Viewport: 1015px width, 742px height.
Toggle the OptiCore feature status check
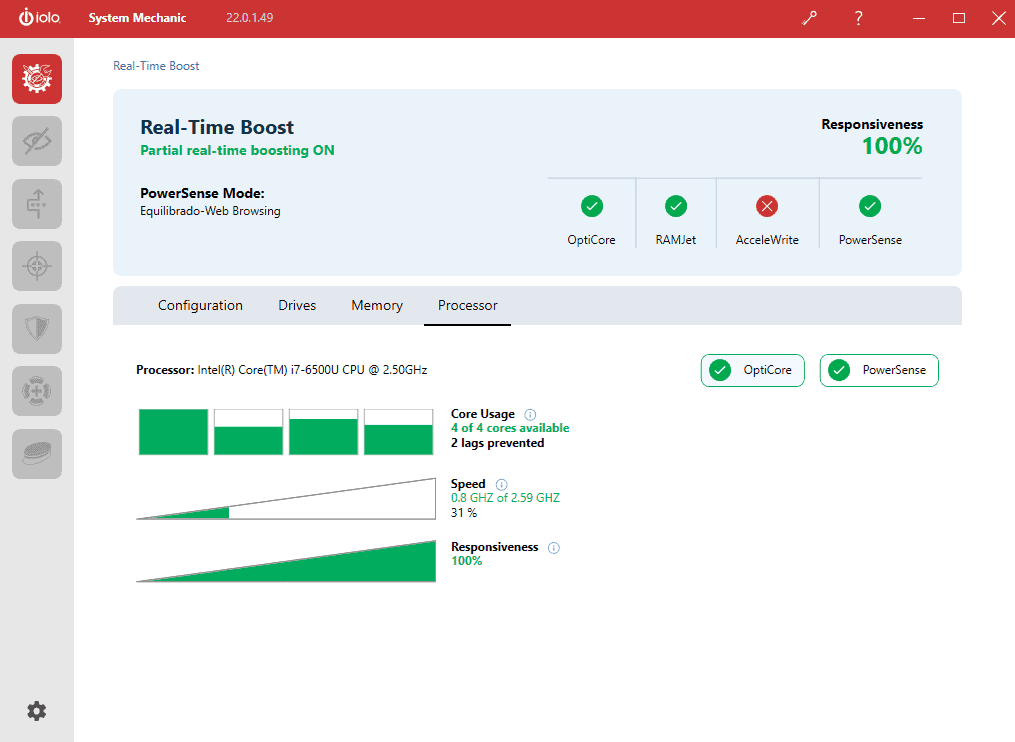[x=591, y=205]
